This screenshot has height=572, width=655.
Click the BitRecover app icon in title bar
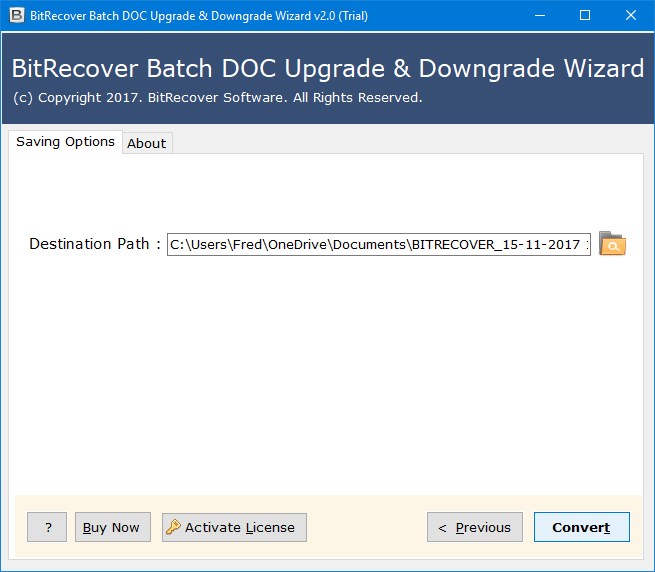(x=16, y=15)
